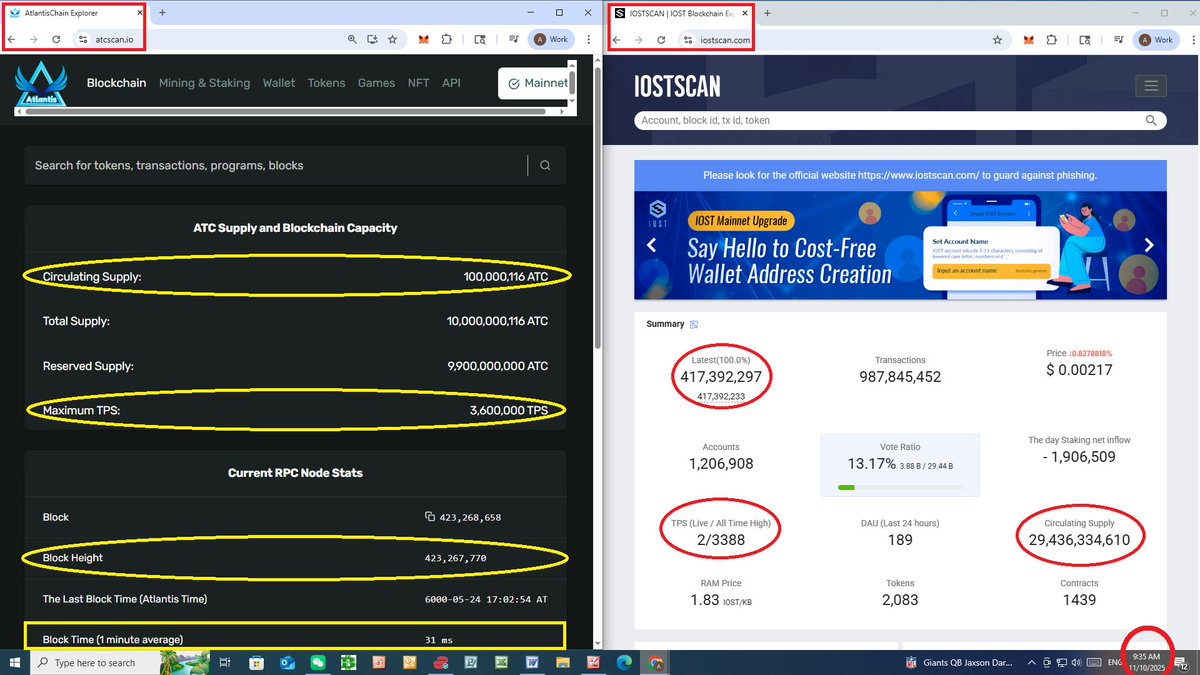This screenshot has height=675, width=1200.
Task: Open the Mainnet network selector
Action: [x=536, y=83]
